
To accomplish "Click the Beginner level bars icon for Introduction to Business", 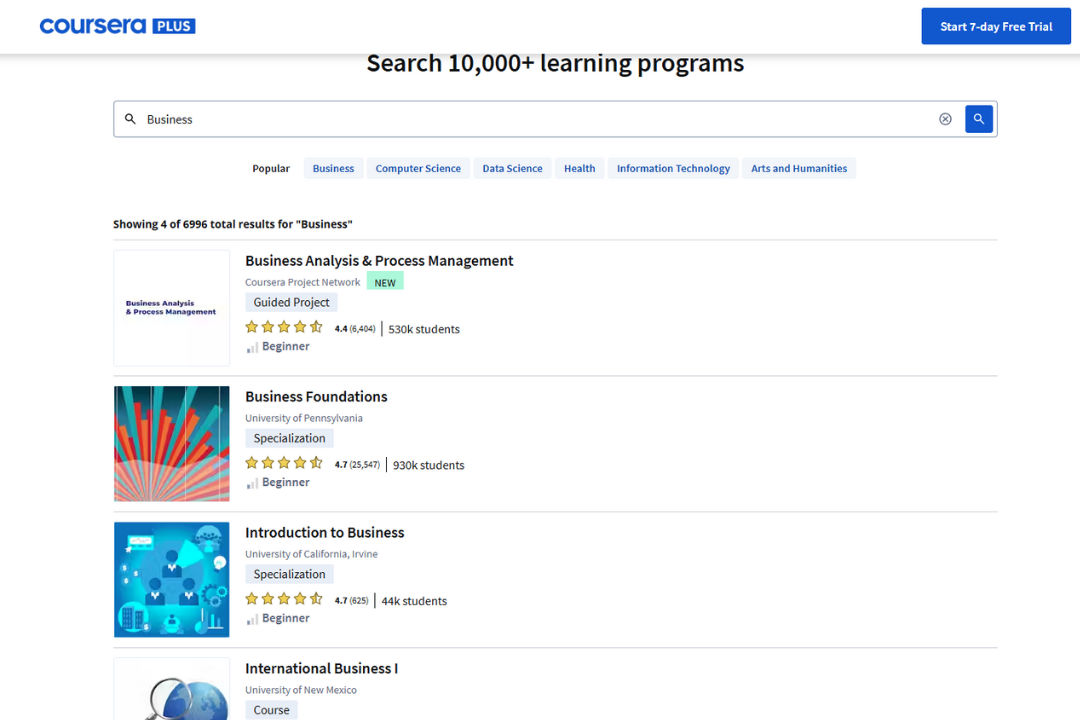I will tap(253, 618).
